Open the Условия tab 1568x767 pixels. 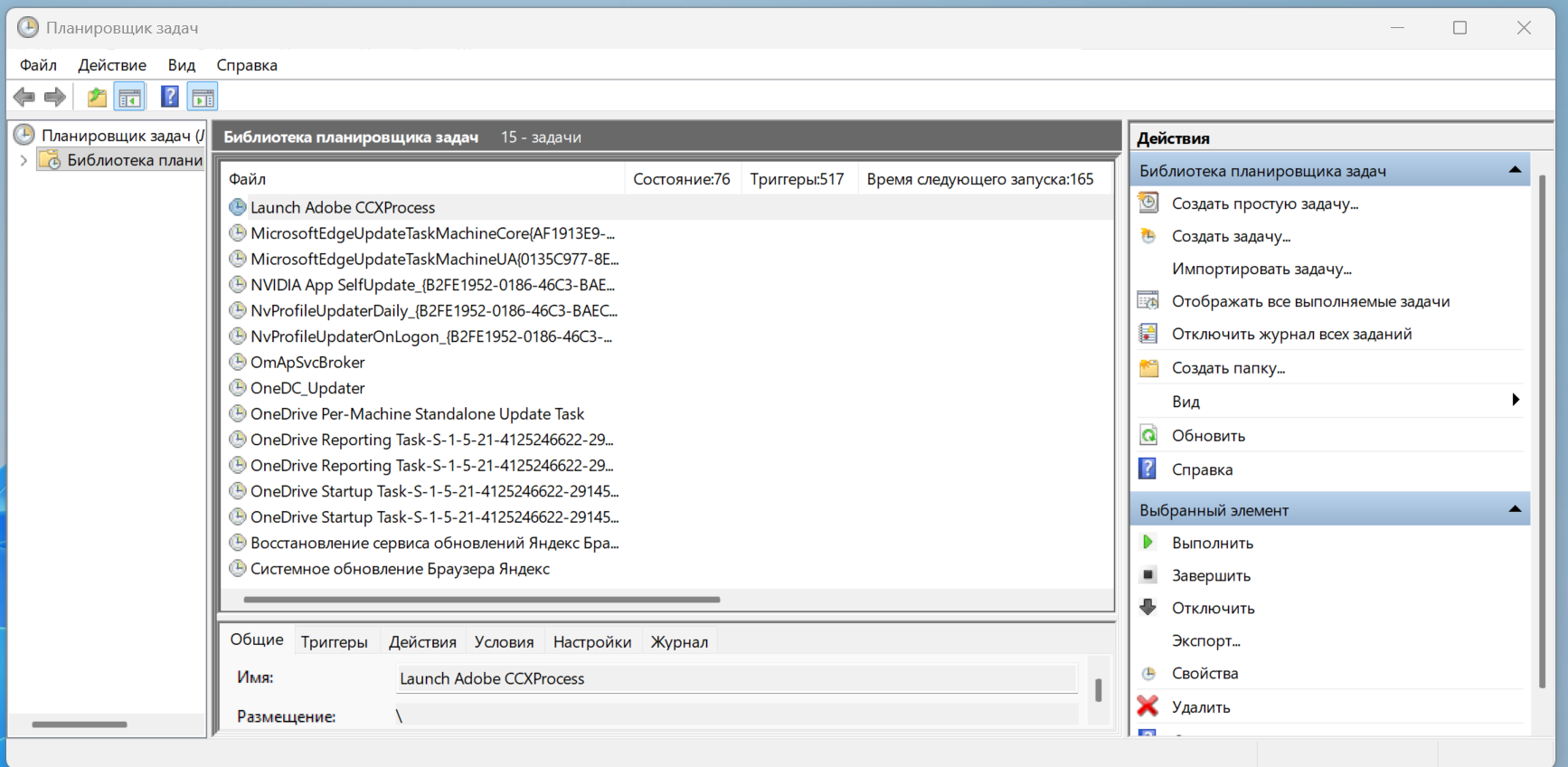click(x=504, y=642)
